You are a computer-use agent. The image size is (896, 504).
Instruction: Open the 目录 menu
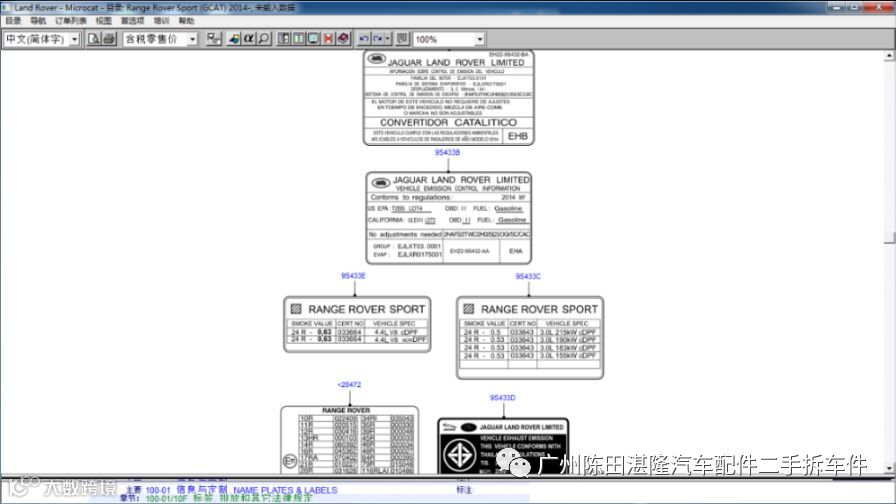coord(13,21)
